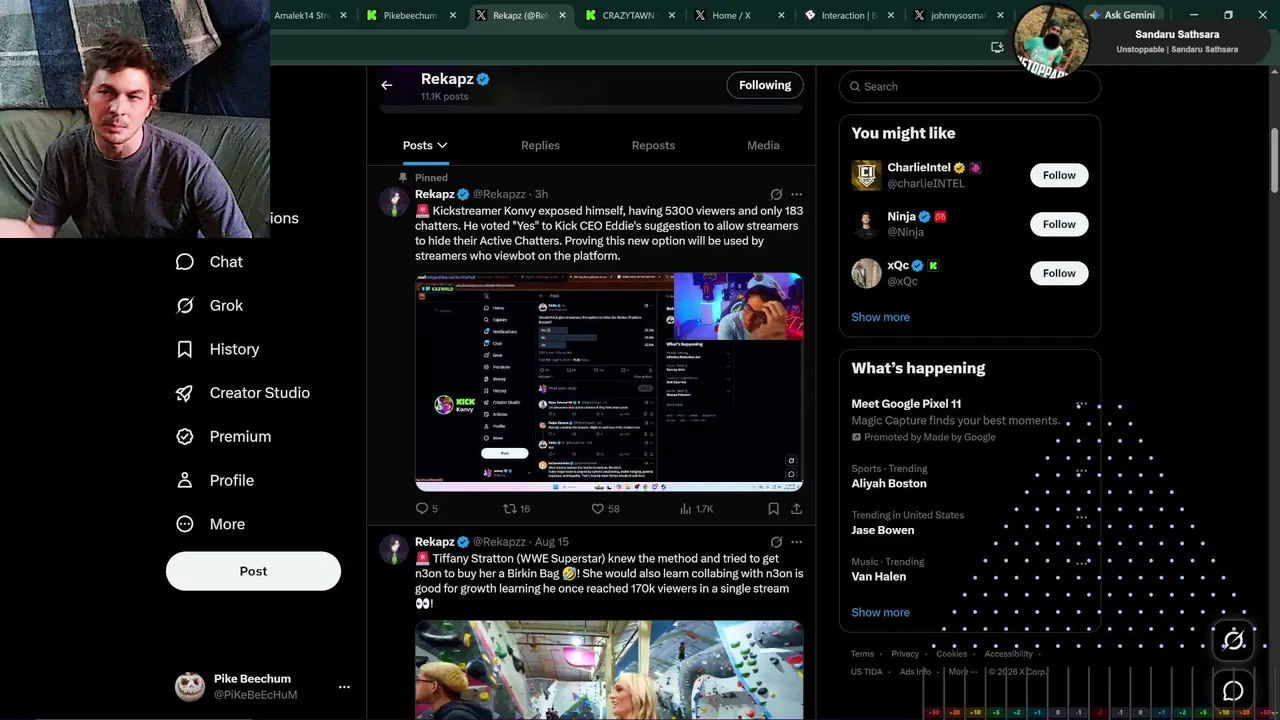
Task: Close the Home / X browser tab
Action: click(x=781, y=15)
